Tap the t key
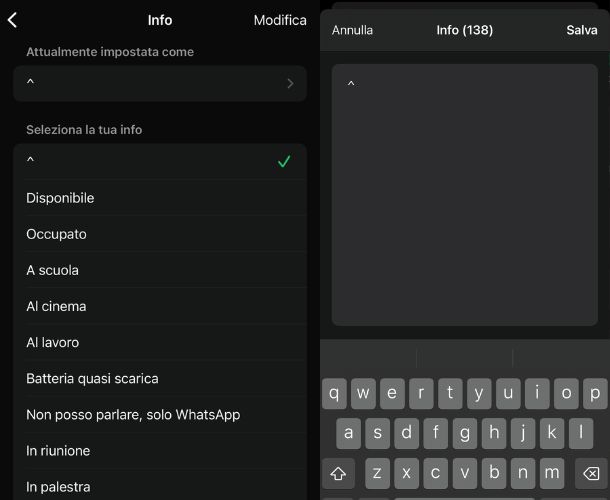 point(450,393)
